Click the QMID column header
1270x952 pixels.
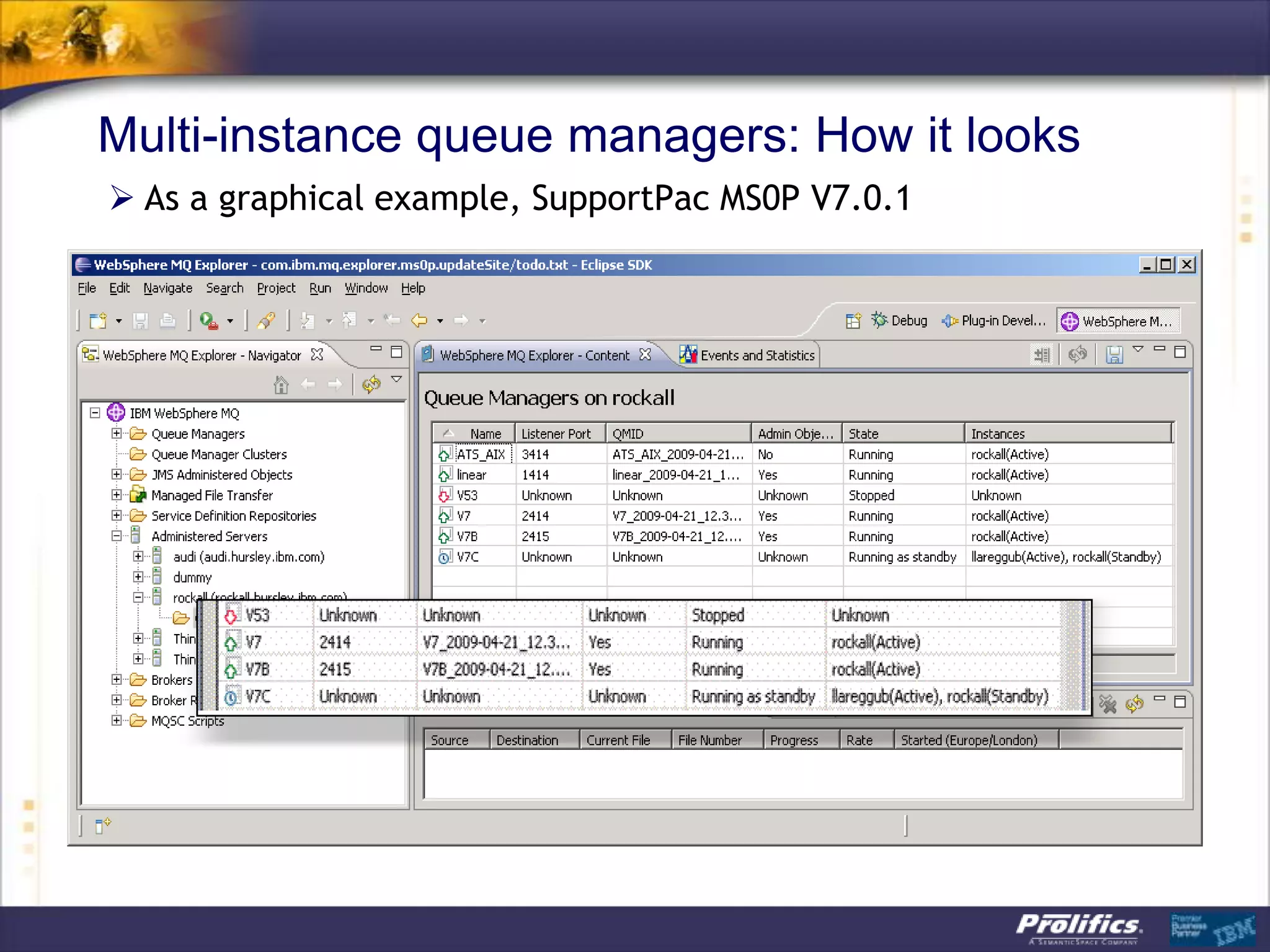[678, 434]
